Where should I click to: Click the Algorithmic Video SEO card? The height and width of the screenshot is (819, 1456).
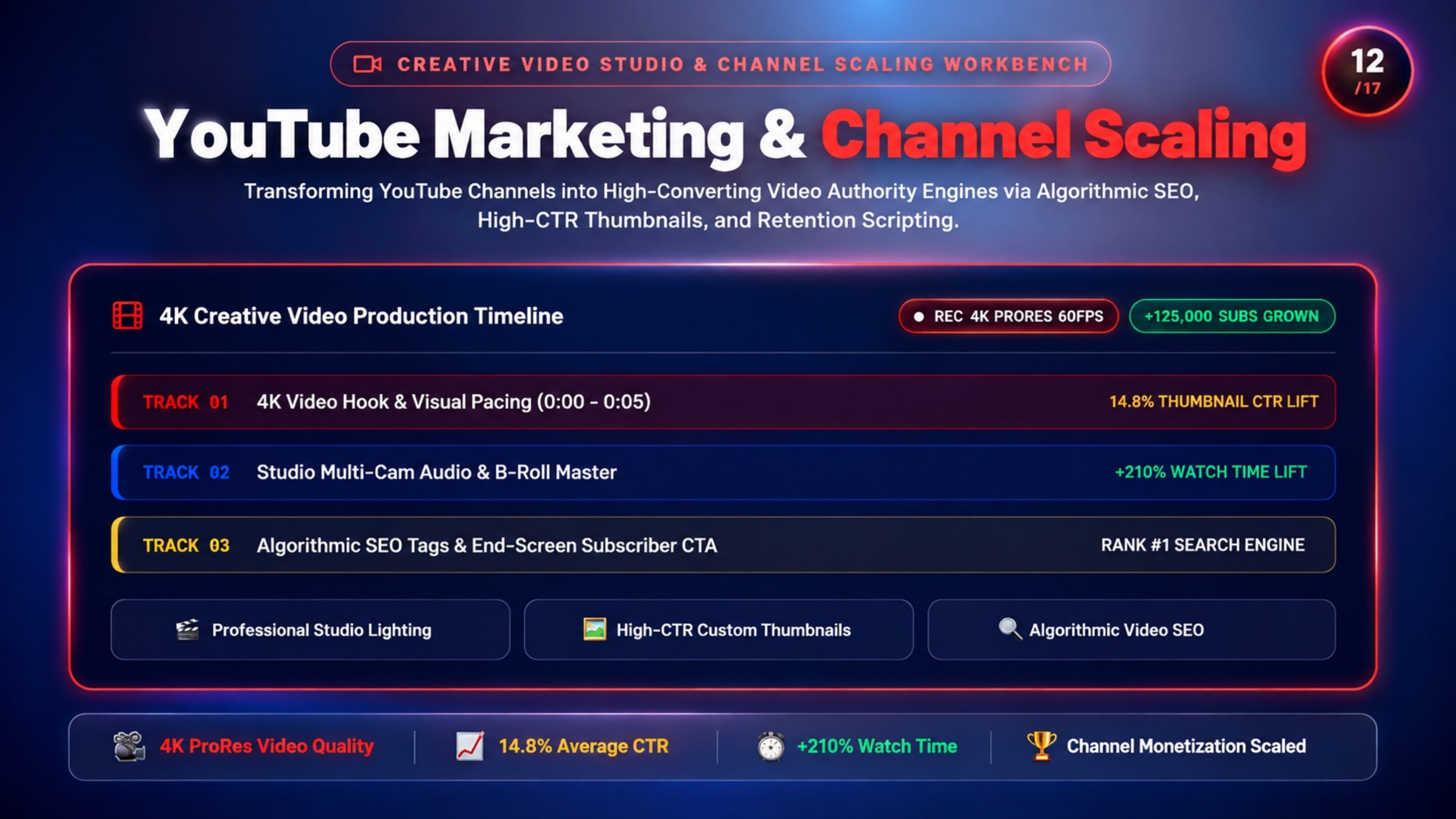tap(1131, 629)
